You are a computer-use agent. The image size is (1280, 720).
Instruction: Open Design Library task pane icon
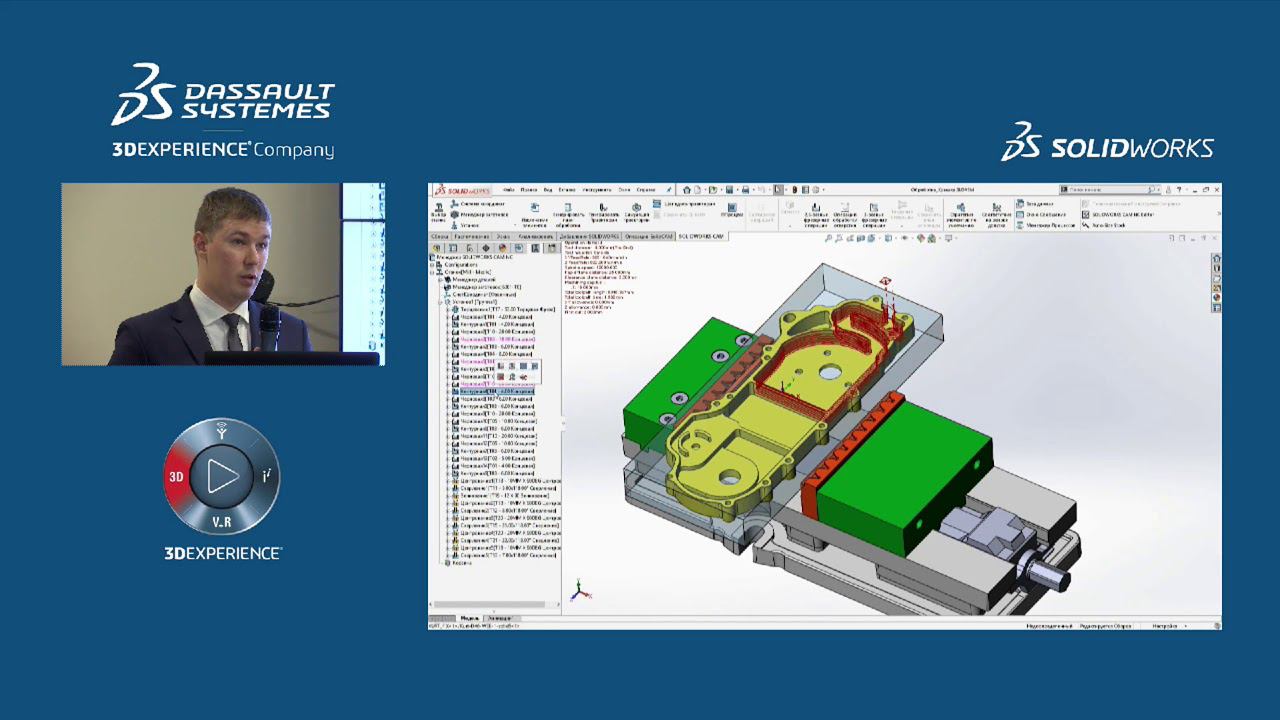(1217, 268)
